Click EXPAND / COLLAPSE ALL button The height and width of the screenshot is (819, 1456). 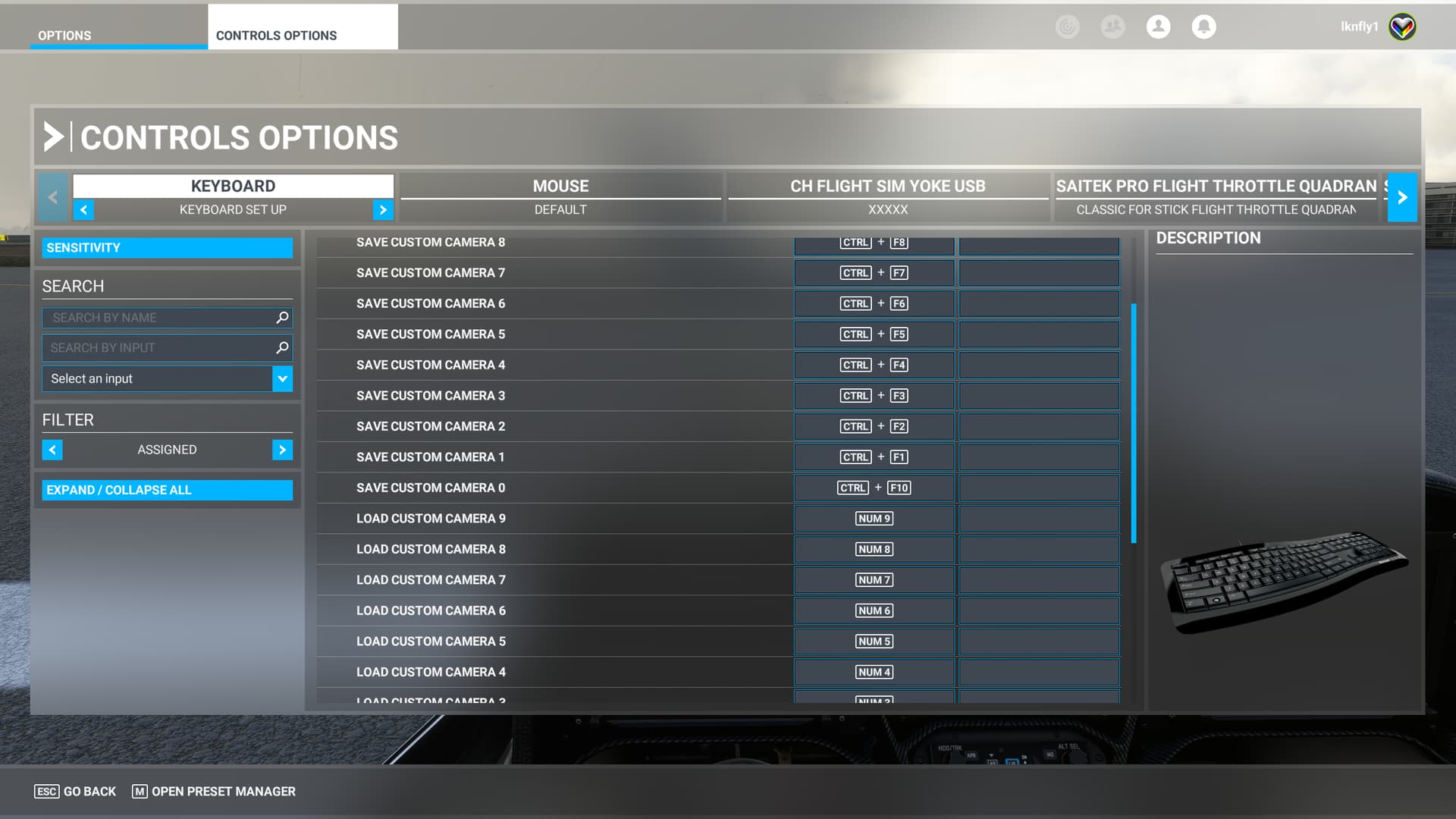click(167, 490)
